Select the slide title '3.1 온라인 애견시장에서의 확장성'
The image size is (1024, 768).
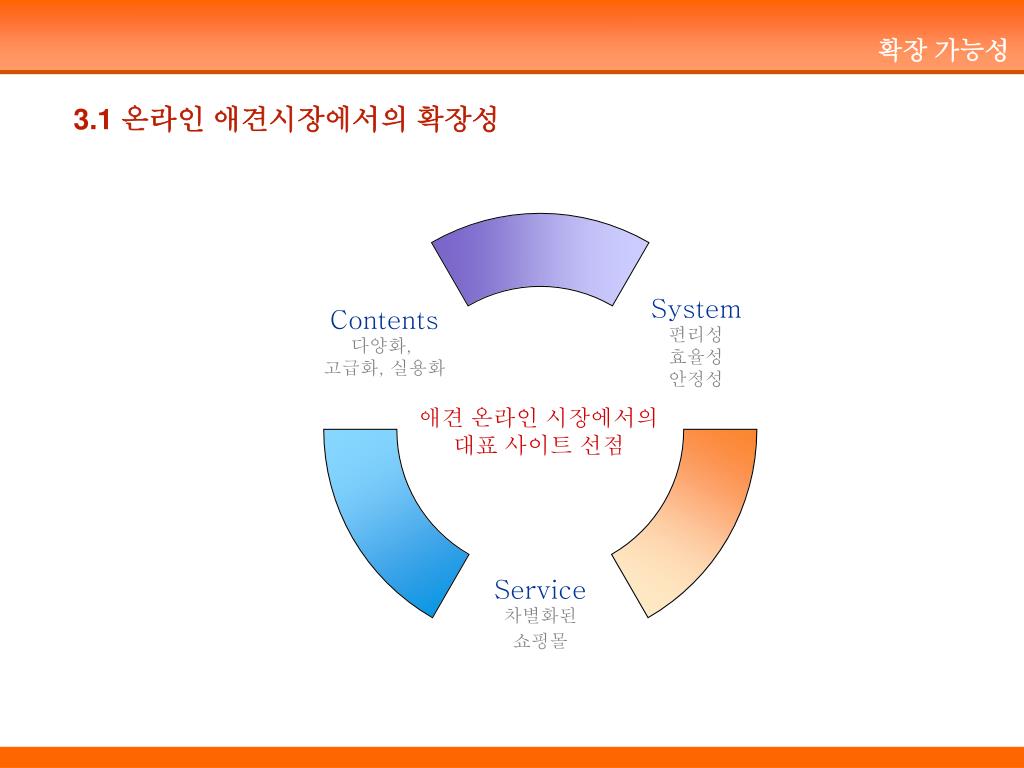tap(285, 119)
